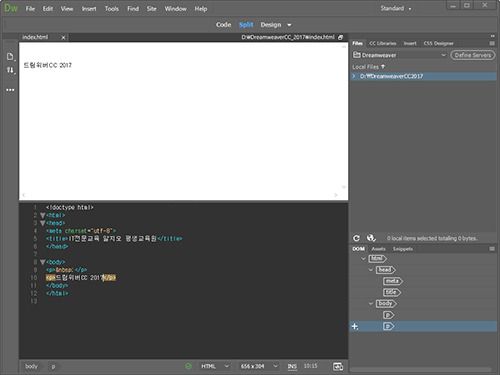Click the Local Files column header
The image size is (500, 375).
point(368,67)
